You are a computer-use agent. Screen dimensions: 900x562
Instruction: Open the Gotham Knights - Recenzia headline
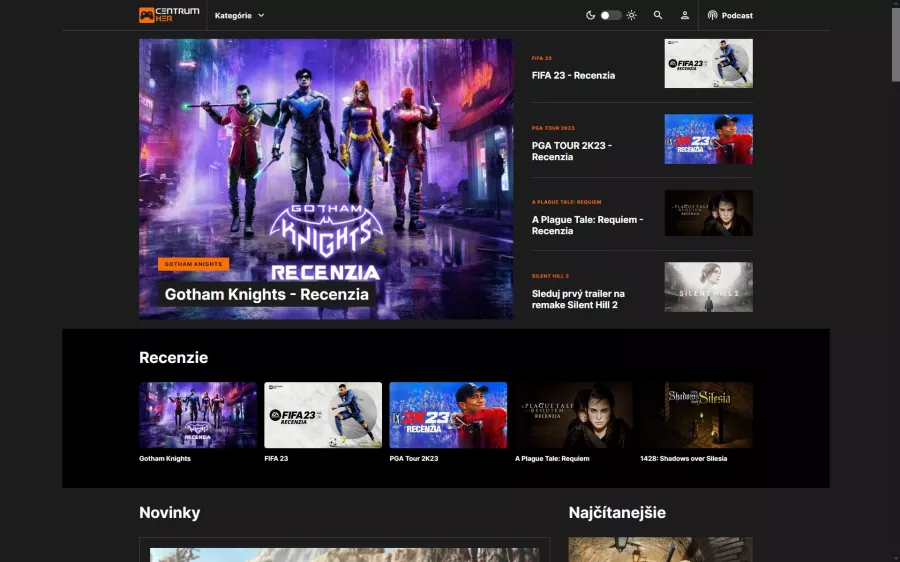tap(266, 294)
